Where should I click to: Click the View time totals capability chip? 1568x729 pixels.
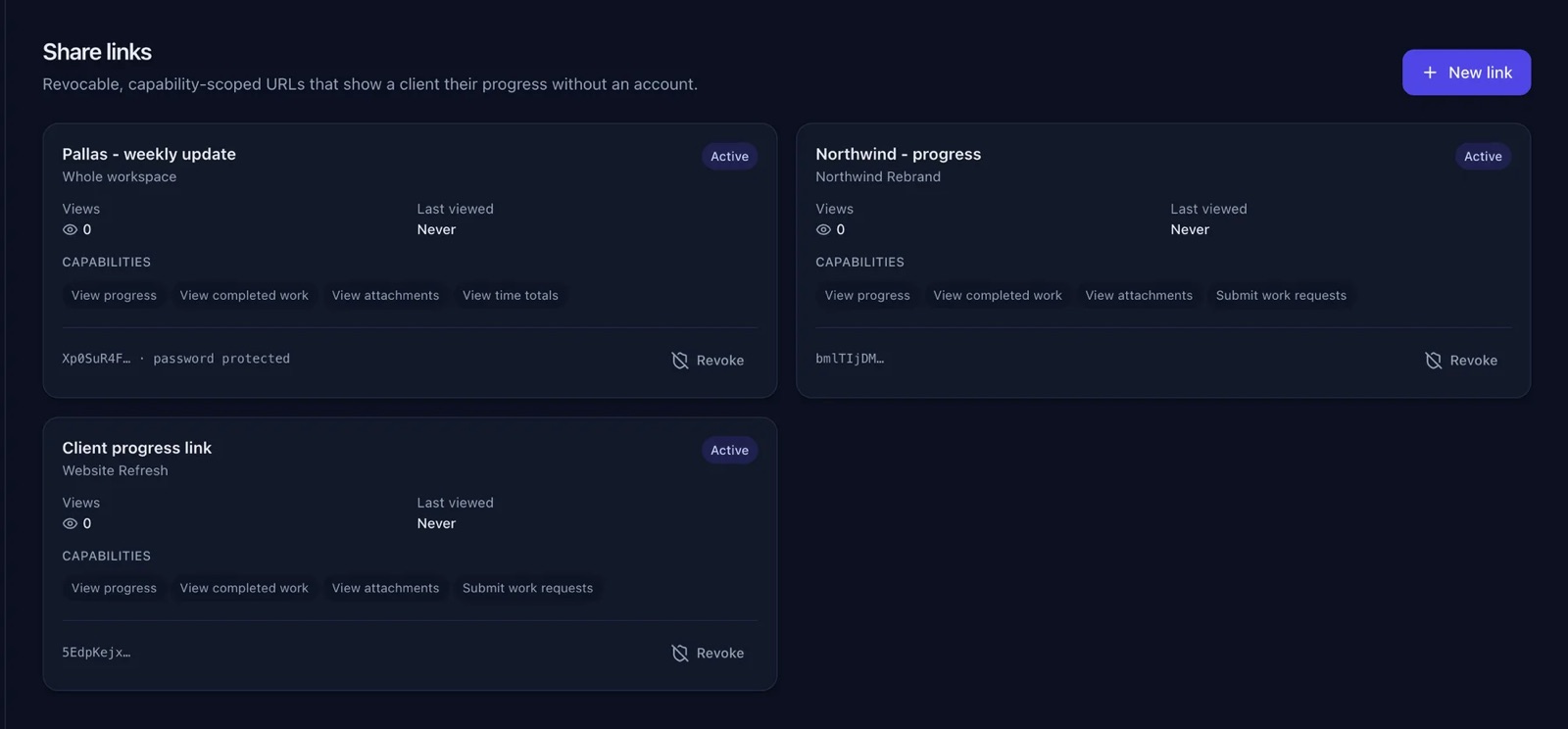(511, 296)
